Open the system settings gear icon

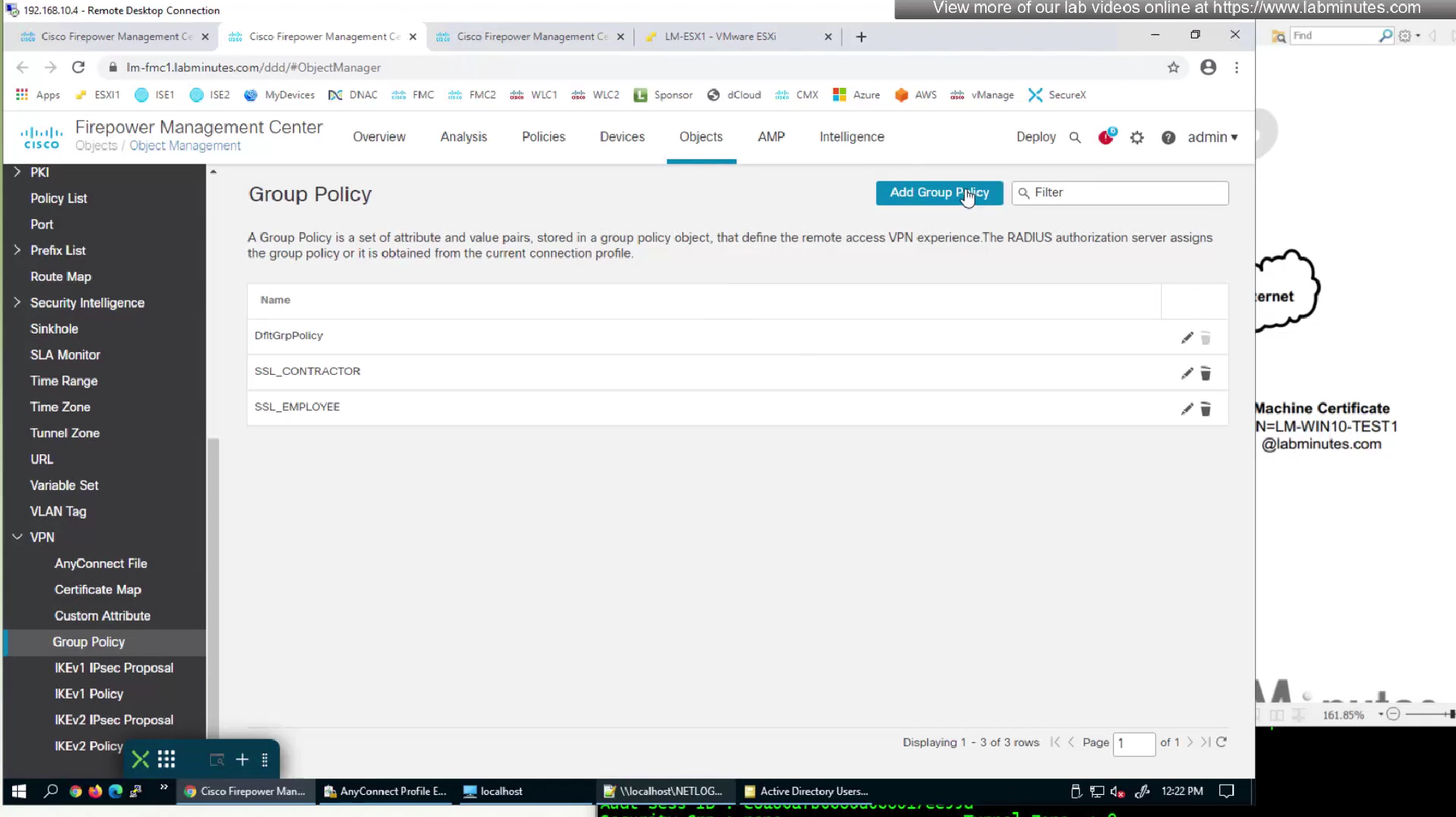click(1137, 137)
